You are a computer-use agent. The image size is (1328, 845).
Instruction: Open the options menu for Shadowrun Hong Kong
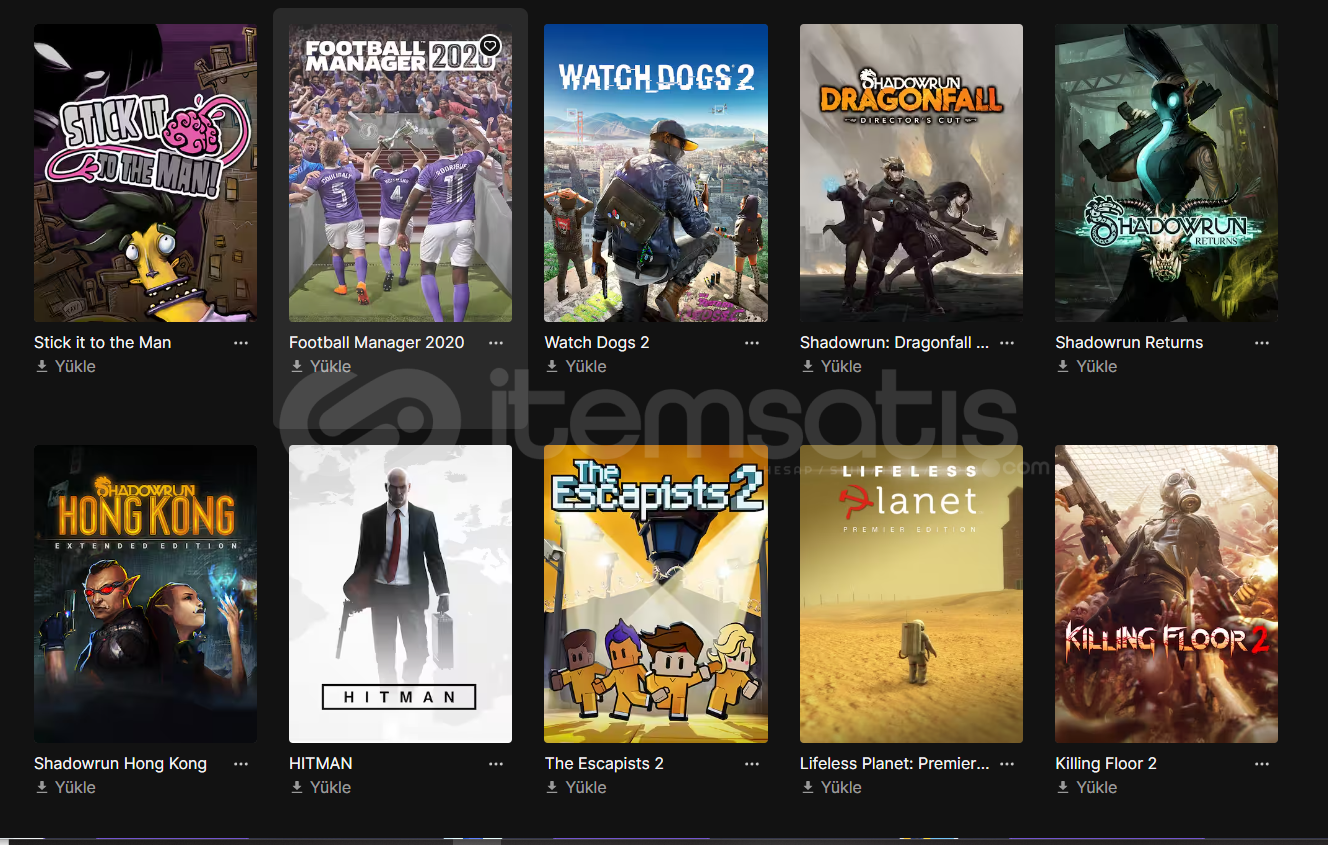coord(241,763)
